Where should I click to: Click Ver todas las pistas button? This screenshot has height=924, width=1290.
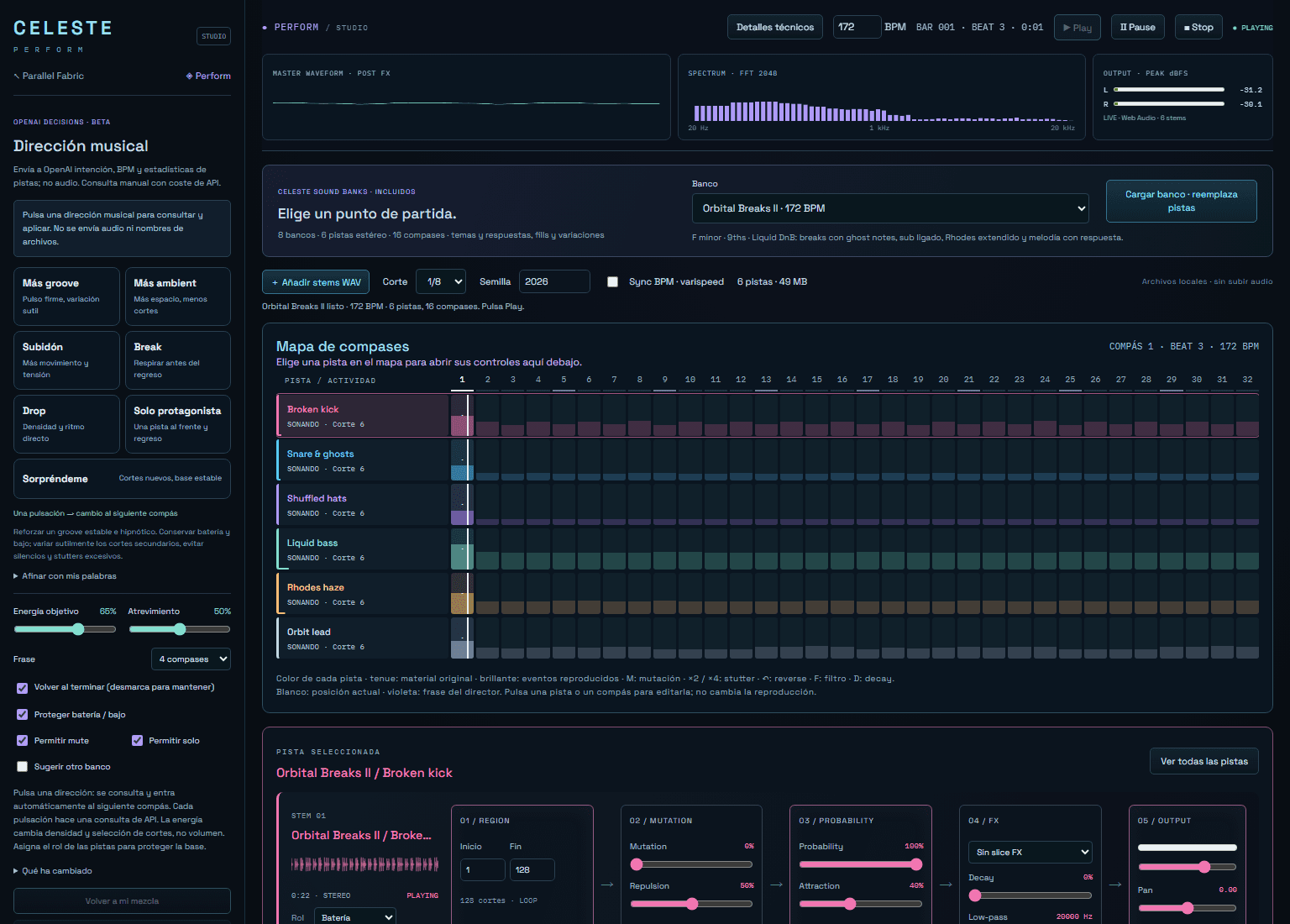click(x=1203, y=761)
